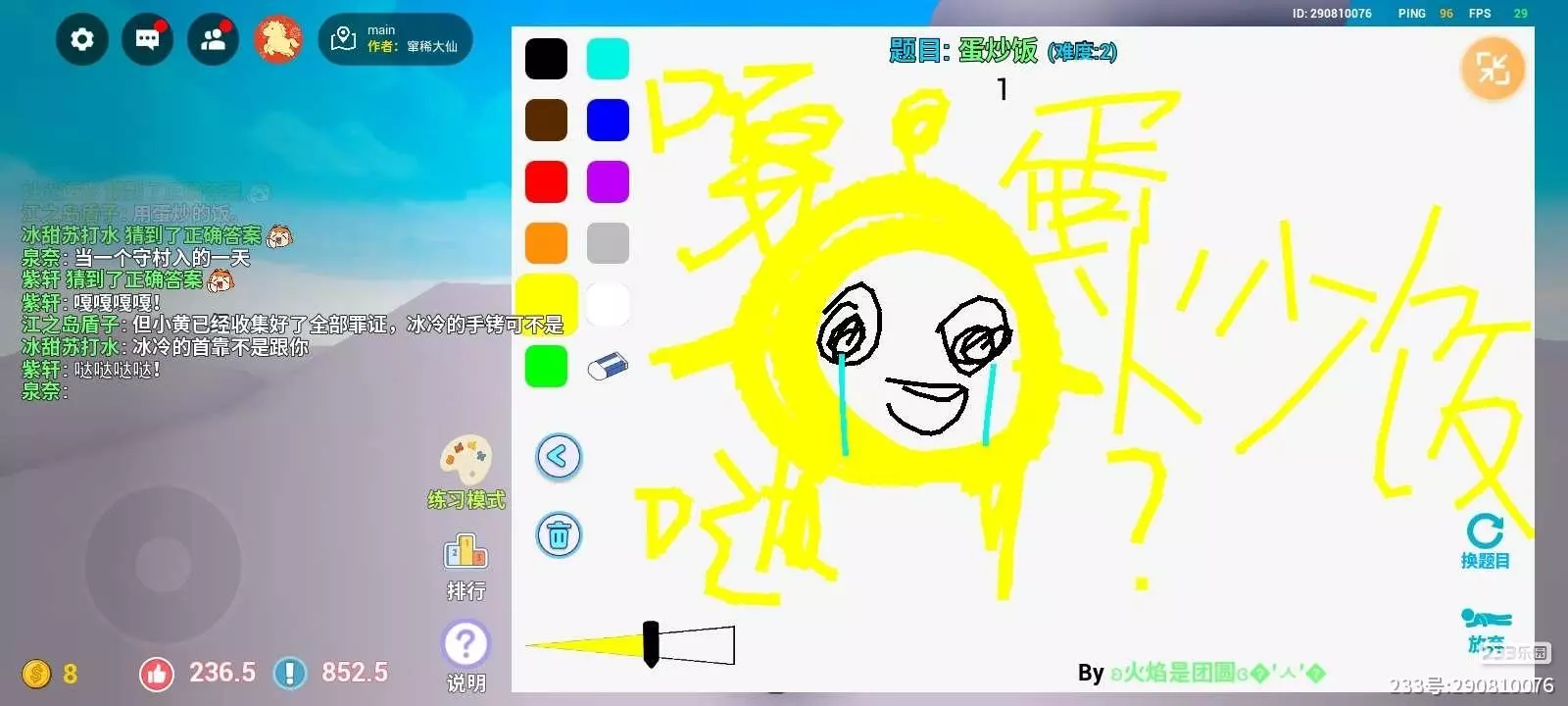Click the artist name after By
Image resolution: width=1568 pixels, height=706 pixels.
[1217, 673]
